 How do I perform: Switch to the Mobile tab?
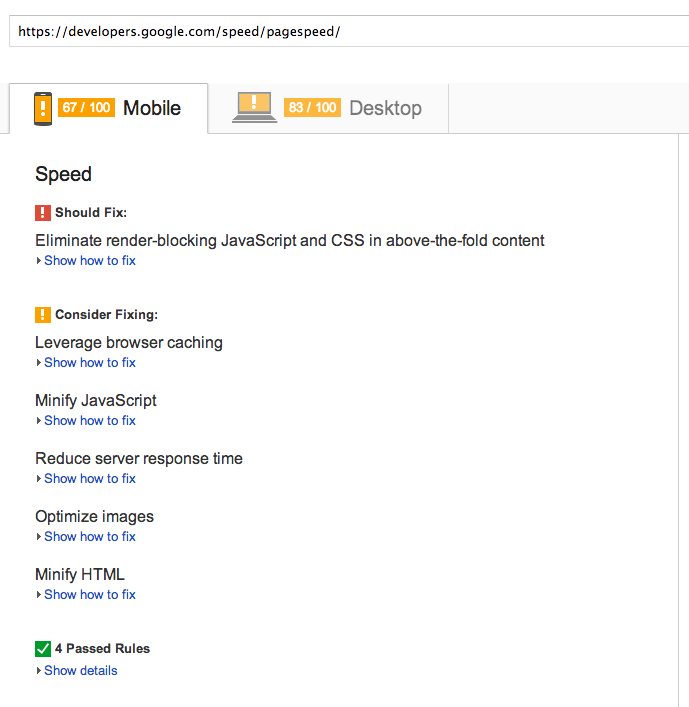152,108
